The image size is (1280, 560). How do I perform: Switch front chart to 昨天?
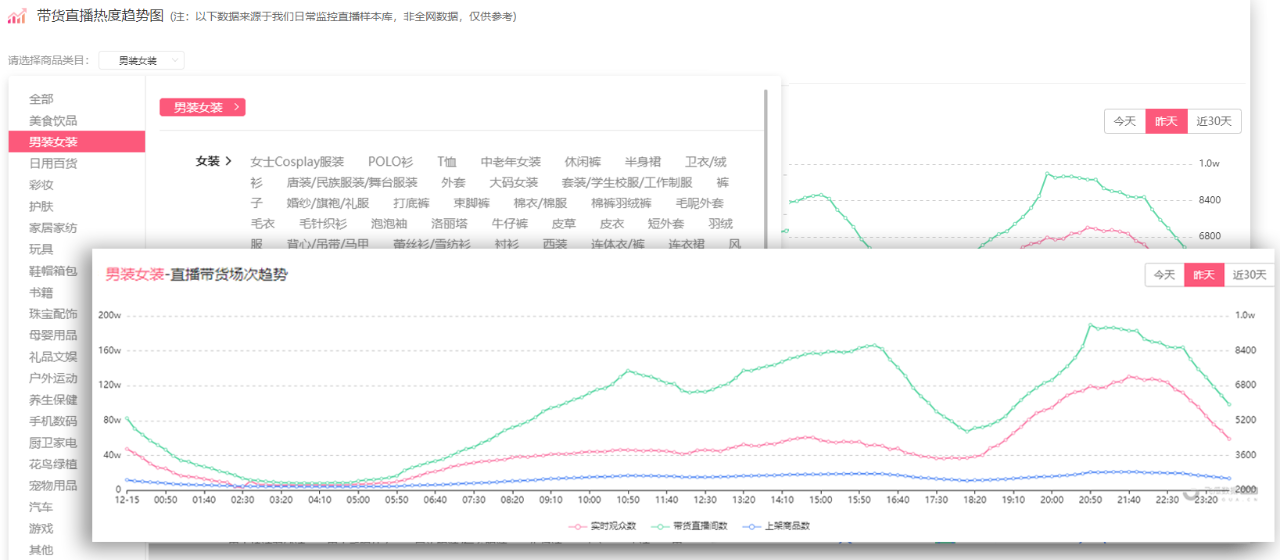pos(1204,275)
